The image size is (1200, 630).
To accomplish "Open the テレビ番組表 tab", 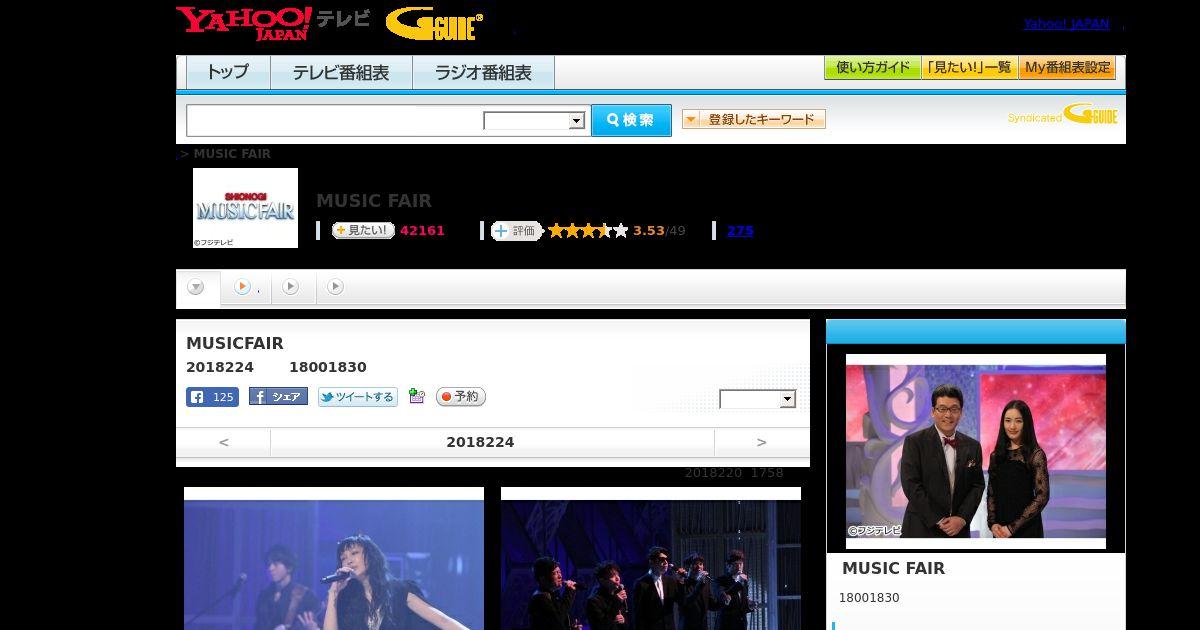I will (341, 72).
